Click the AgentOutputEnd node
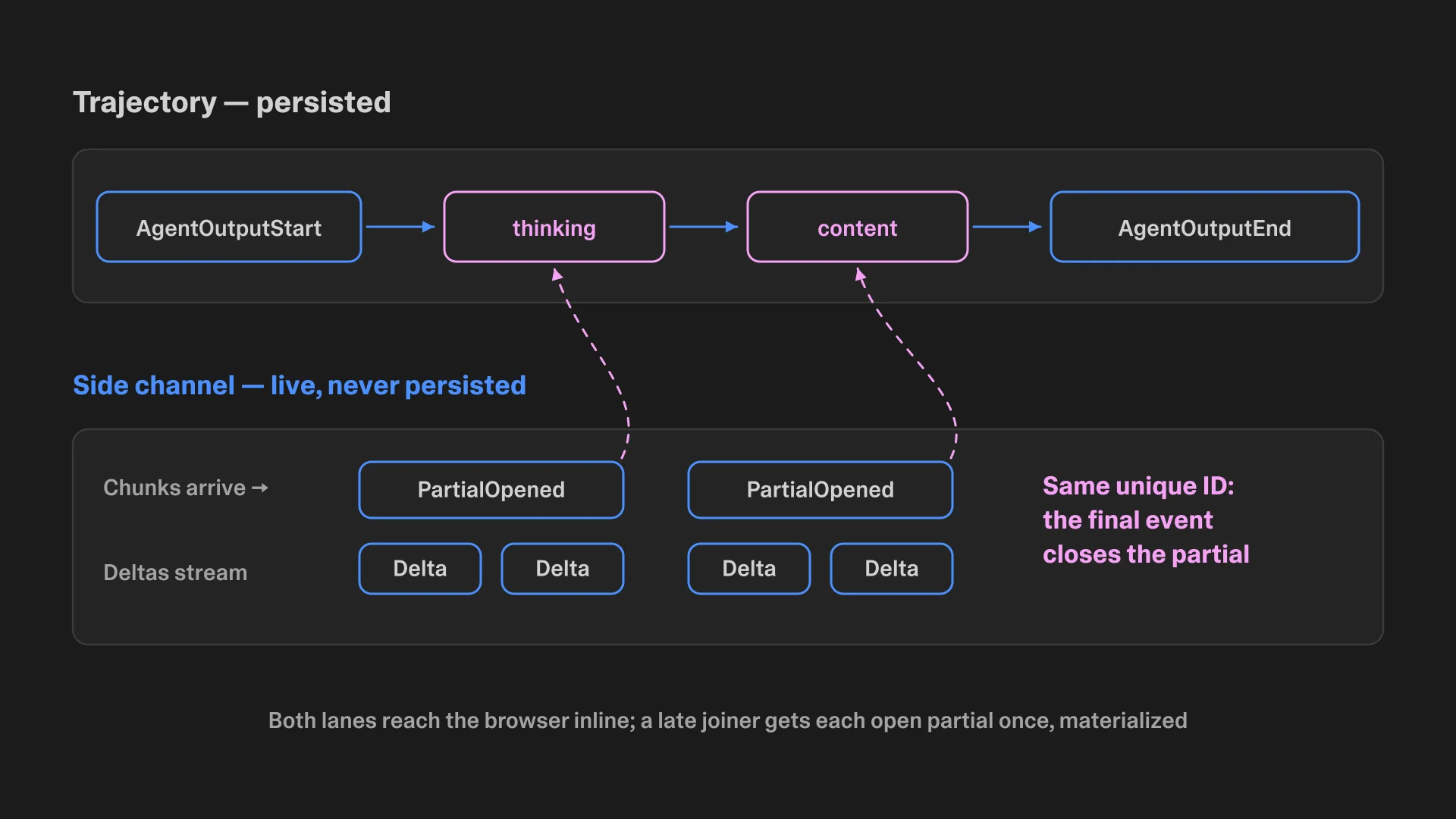Viewport: 1456px width, 819px height. tap(1205, 227)
